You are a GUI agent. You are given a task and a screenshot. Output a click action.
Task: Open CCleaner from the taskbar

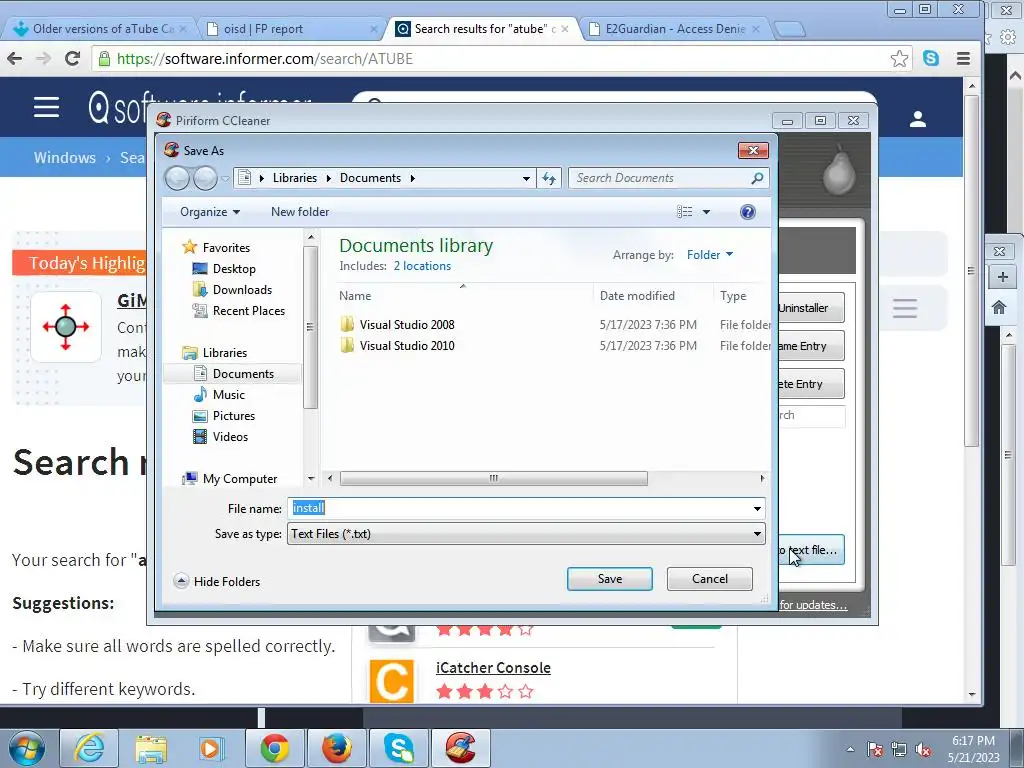pyautogui.click(x=460, y=748)
